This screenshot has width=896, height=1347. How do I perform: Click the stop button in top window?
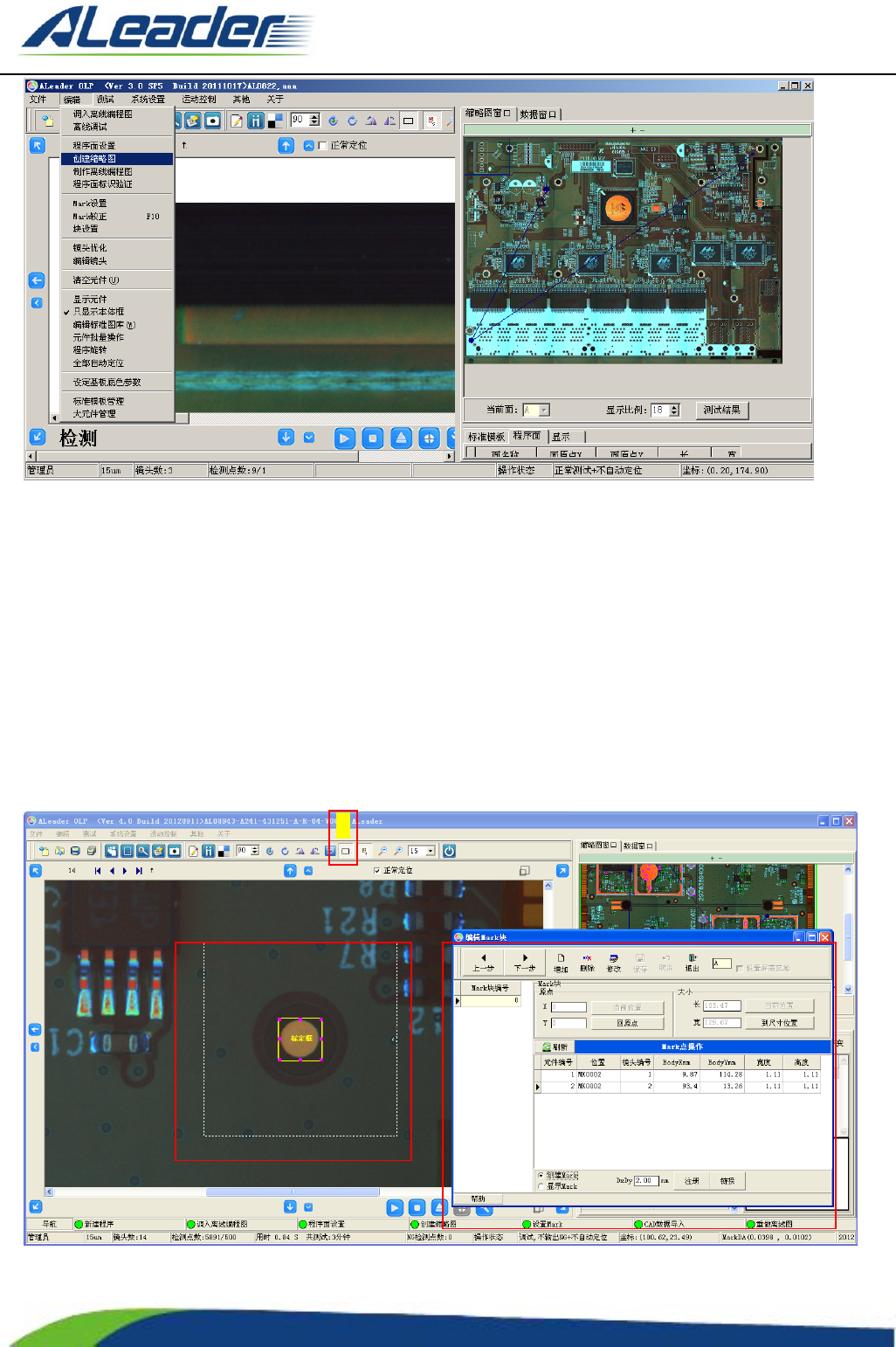pos(373,439)
